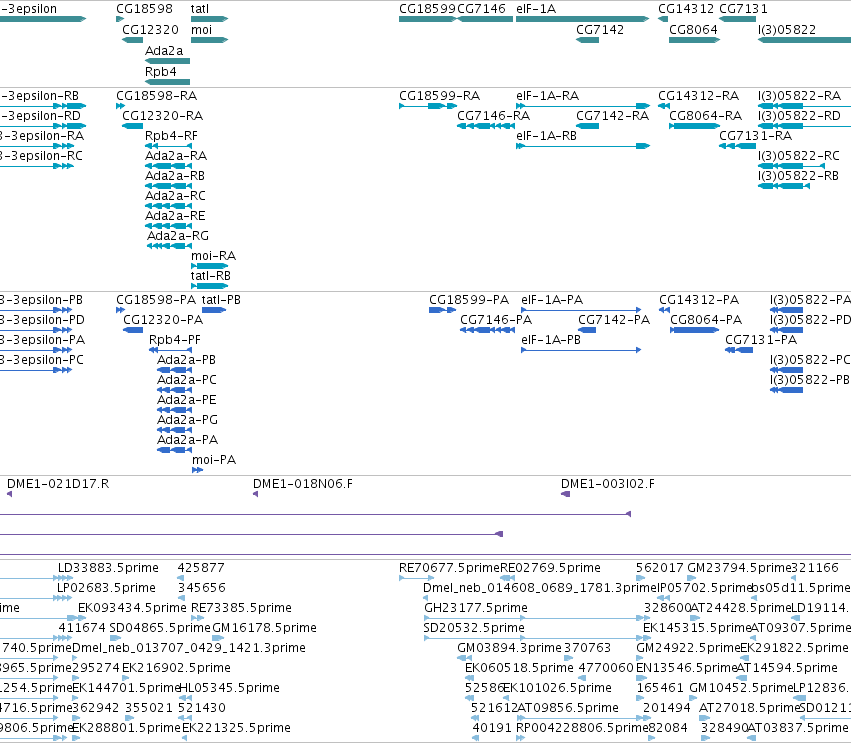Select the RE70677.5prime EST label

[449, 568]
